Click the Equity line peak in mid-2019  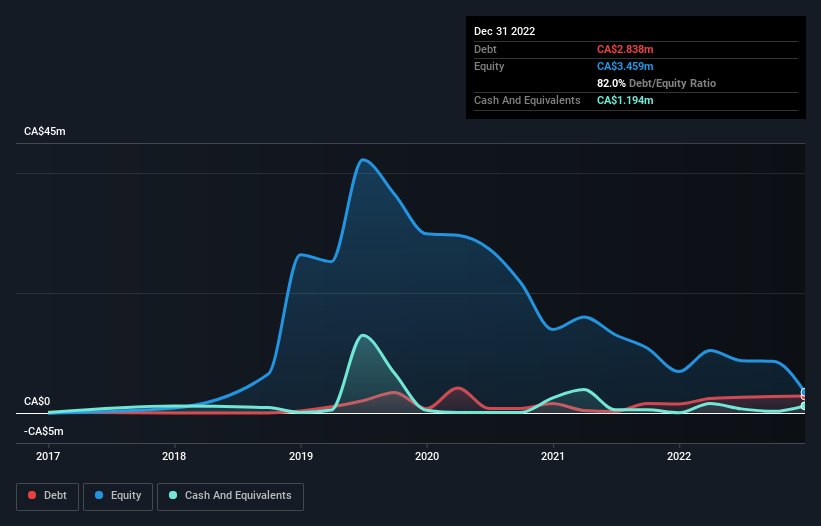coord(363,159)
